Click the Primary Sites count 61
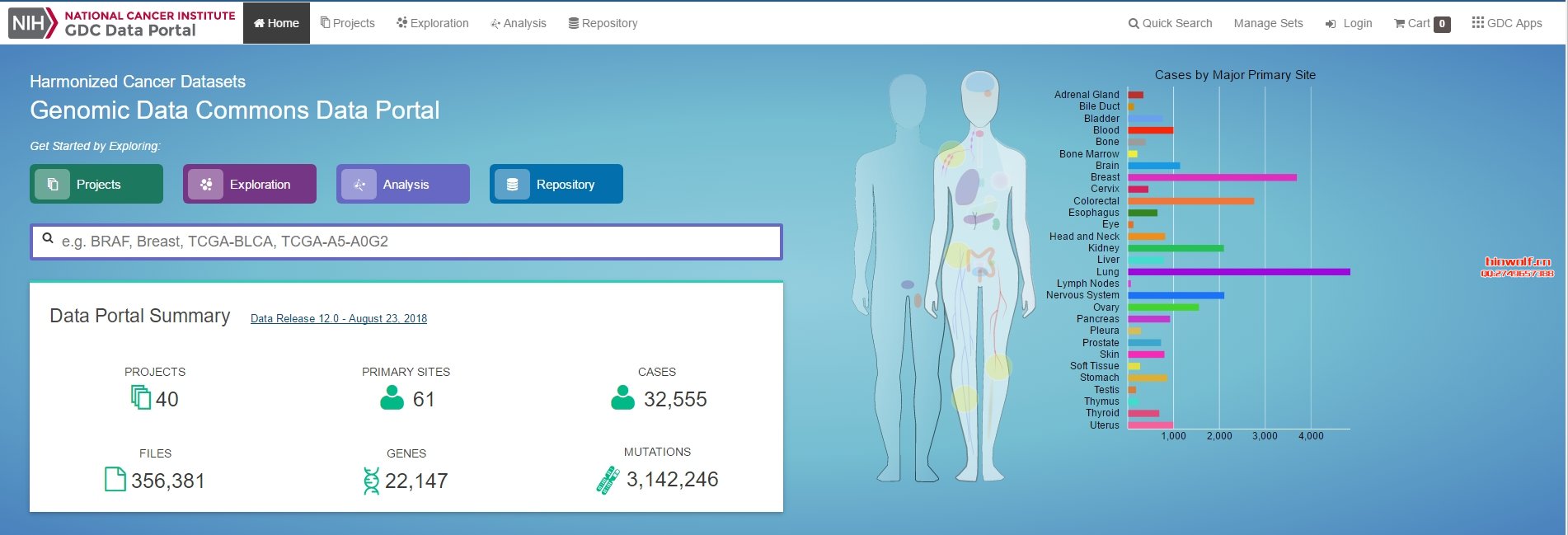Viewport: 1568px width, 535px height. [x=424, y=399]
